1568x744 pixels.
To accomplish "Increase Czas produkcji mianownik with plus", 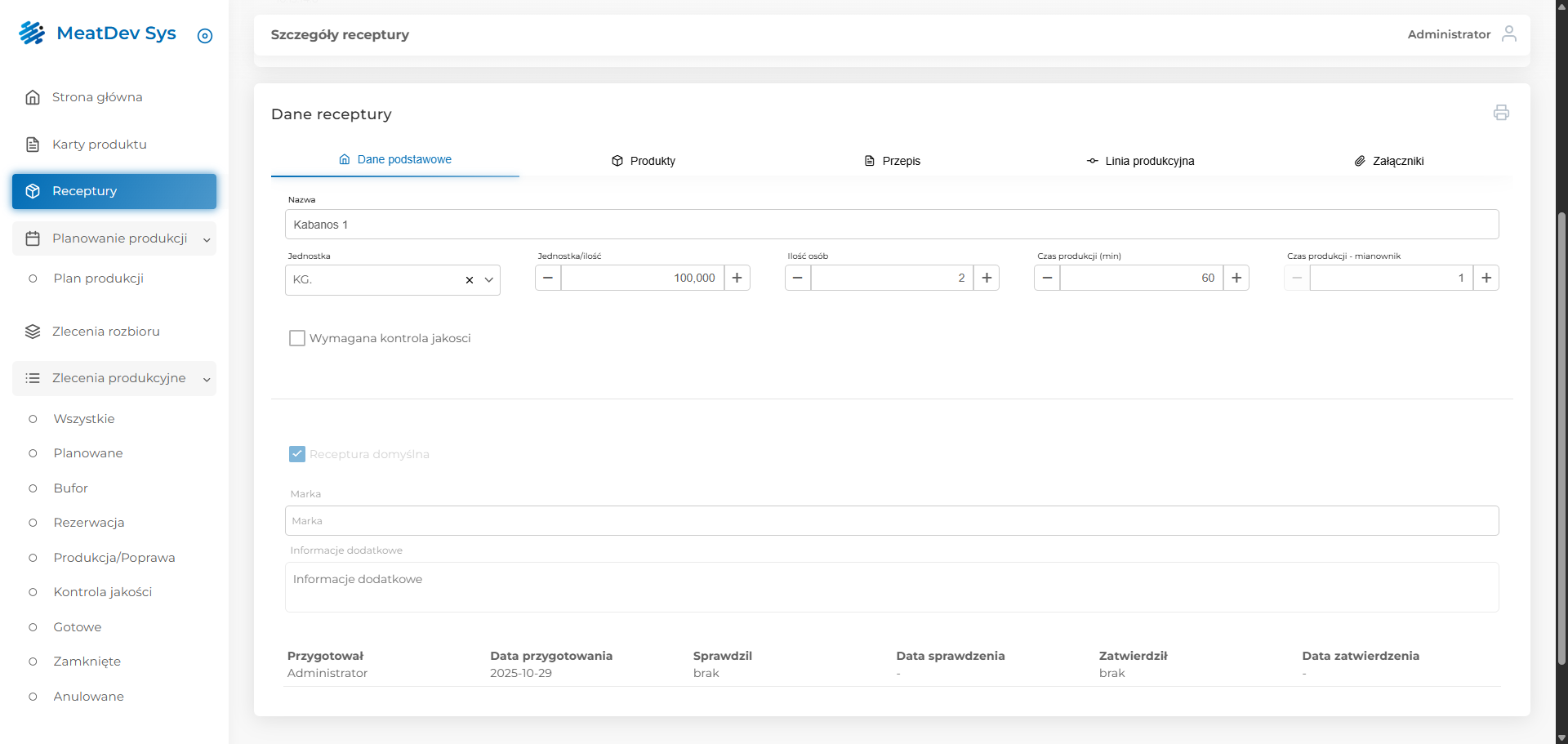I will tap(1486, 278).
